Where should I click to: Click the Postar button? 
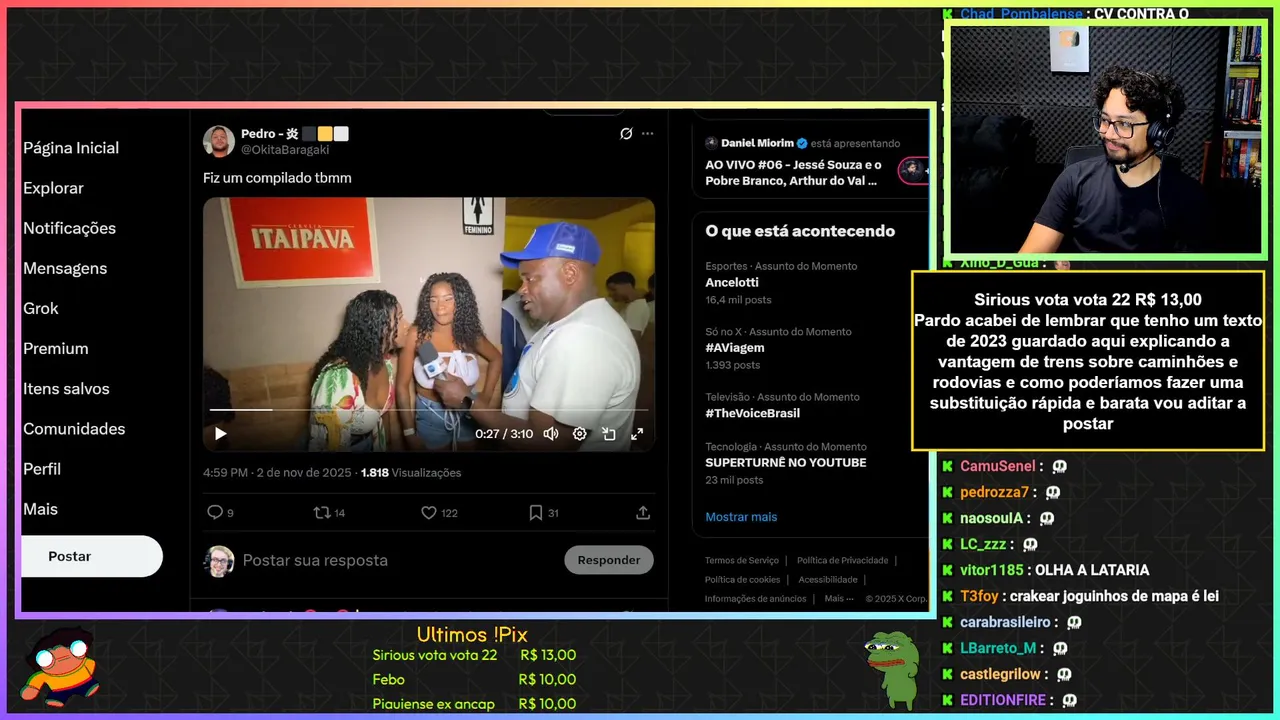click(91, 556)
